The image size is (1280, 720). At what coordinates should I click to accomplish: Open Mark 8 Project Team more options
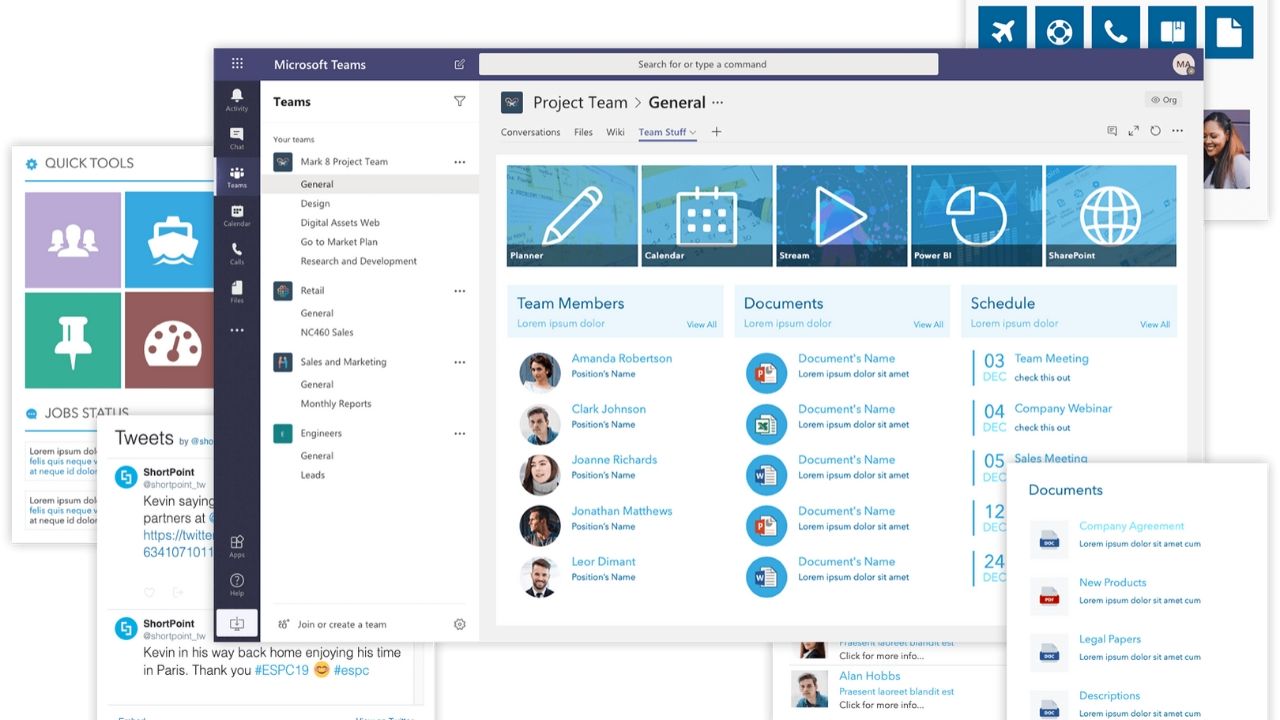tap(460, 162)
